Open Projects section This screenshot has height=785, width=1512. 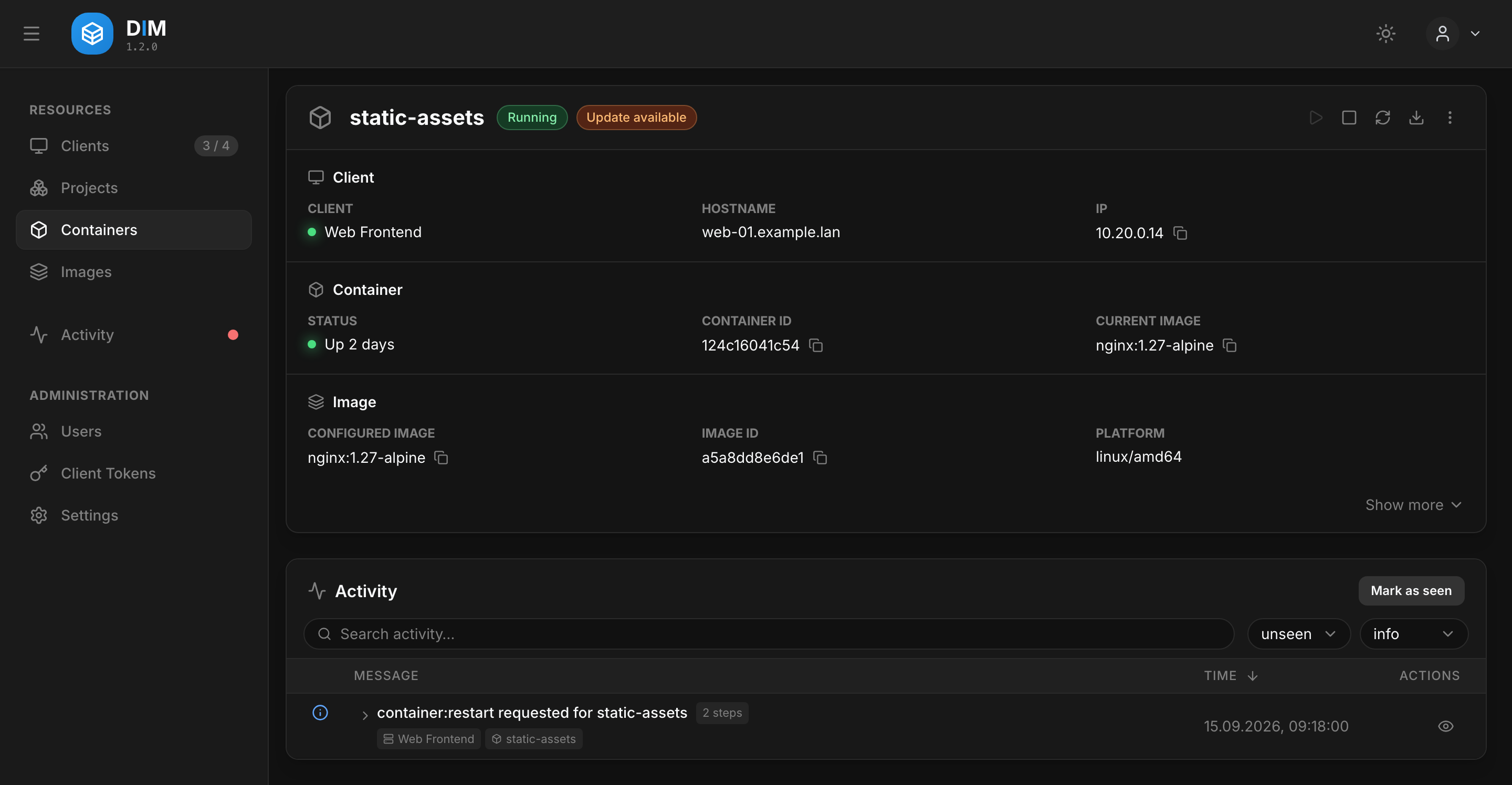[134, 188]
